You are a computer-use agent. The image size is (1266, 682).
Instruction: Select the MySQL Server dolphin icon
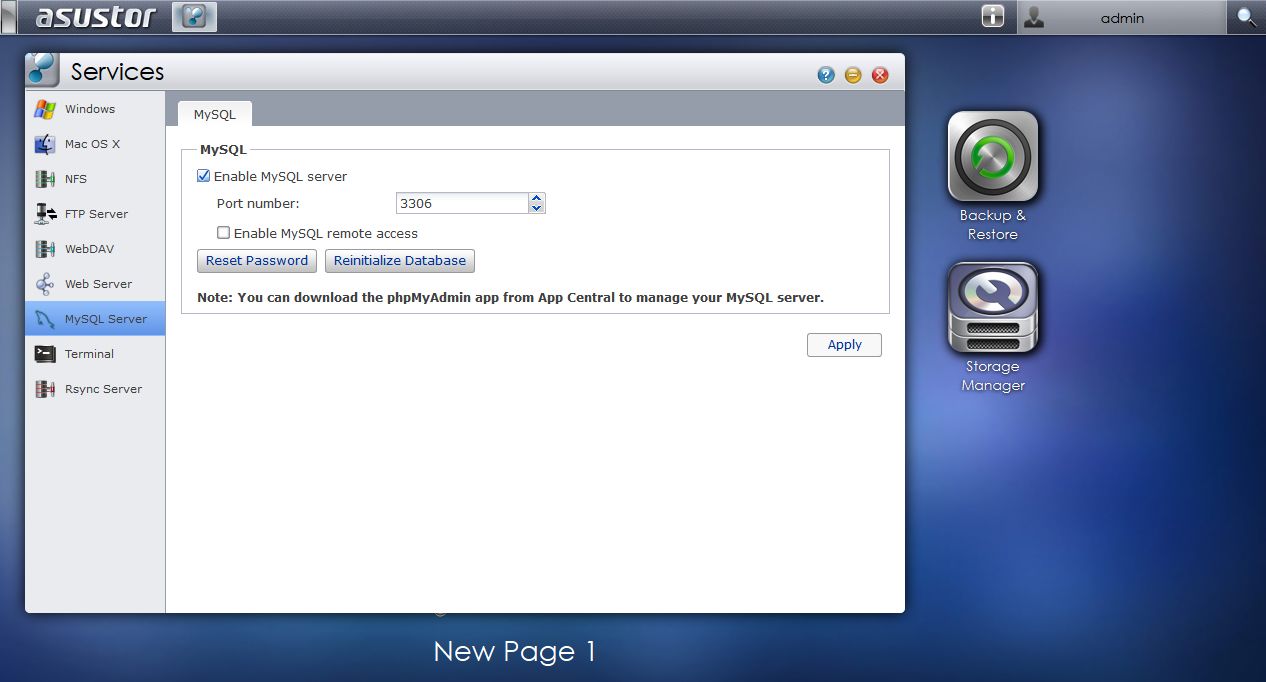tap(45, 319)
